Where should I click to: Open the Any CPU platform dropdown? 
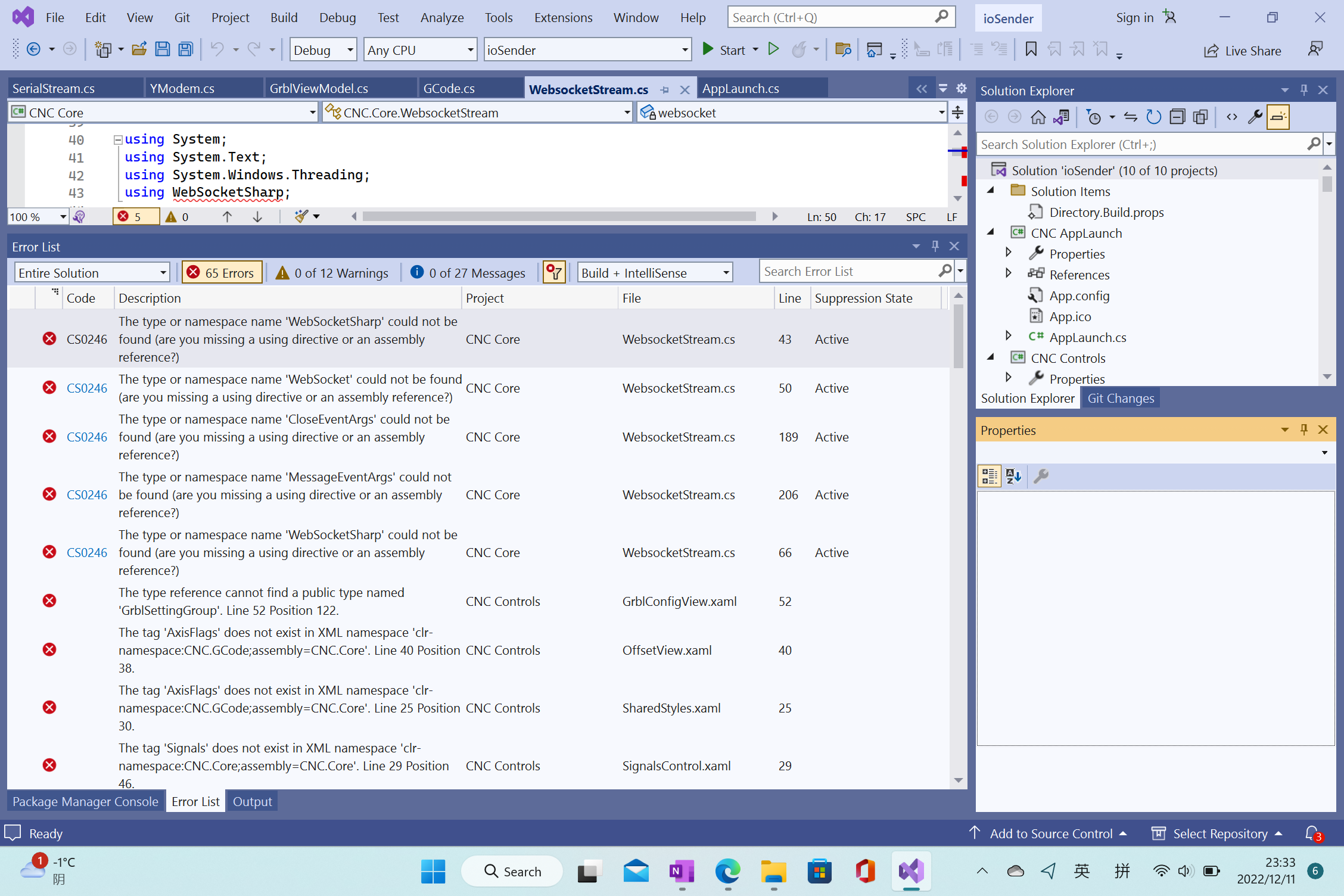coord(421,50)
